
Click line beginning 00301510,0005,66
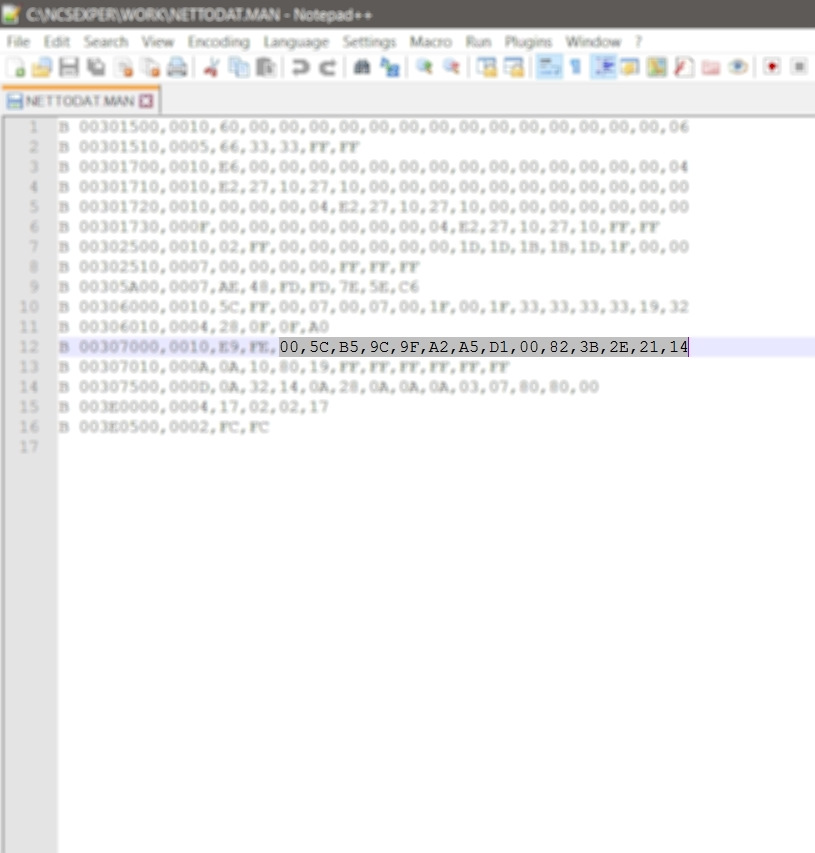pyautogui.click(x=209, y=147)
